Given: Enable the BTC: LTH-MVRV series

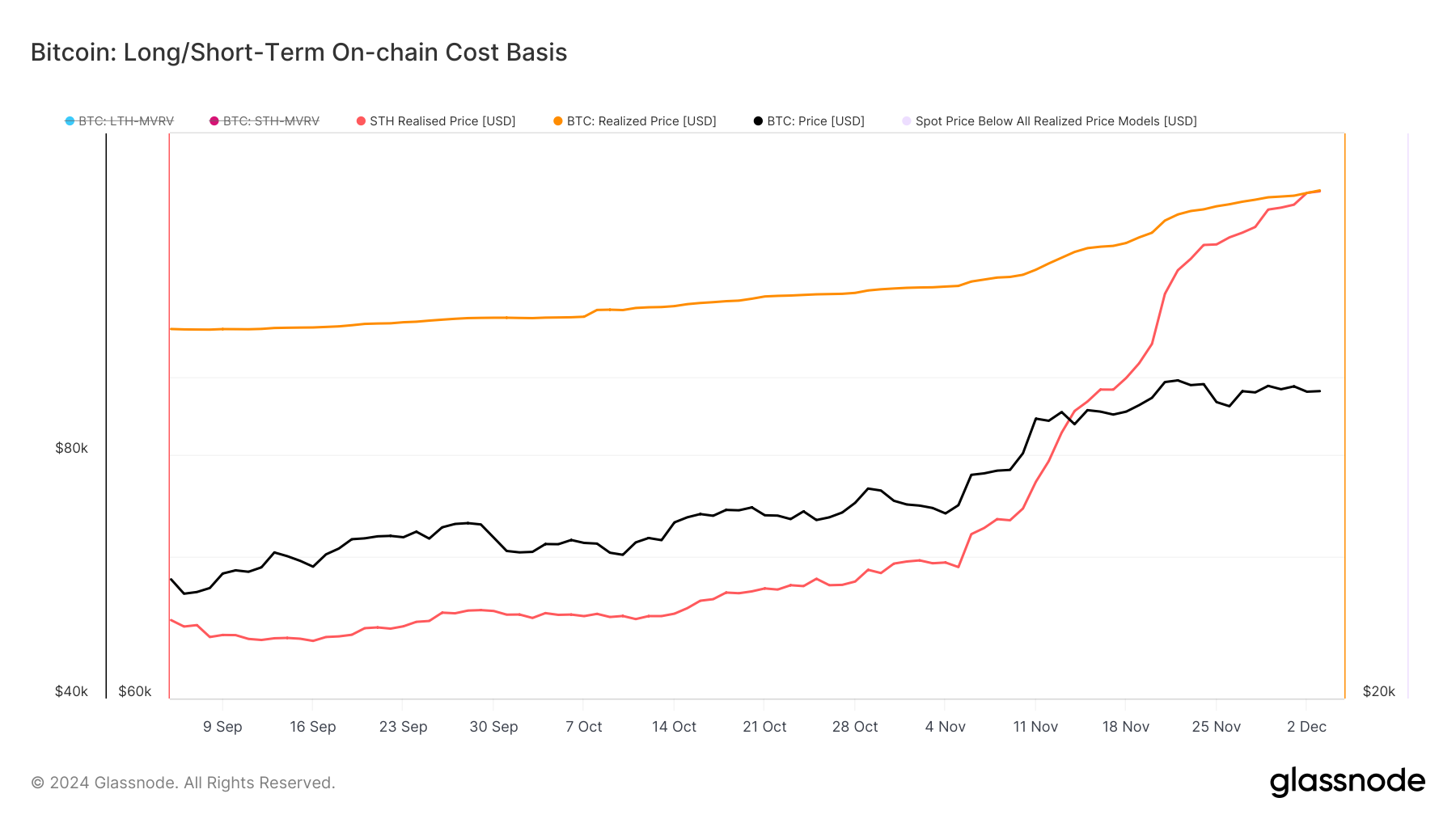Looking at the screenshot, I should 126,121.
